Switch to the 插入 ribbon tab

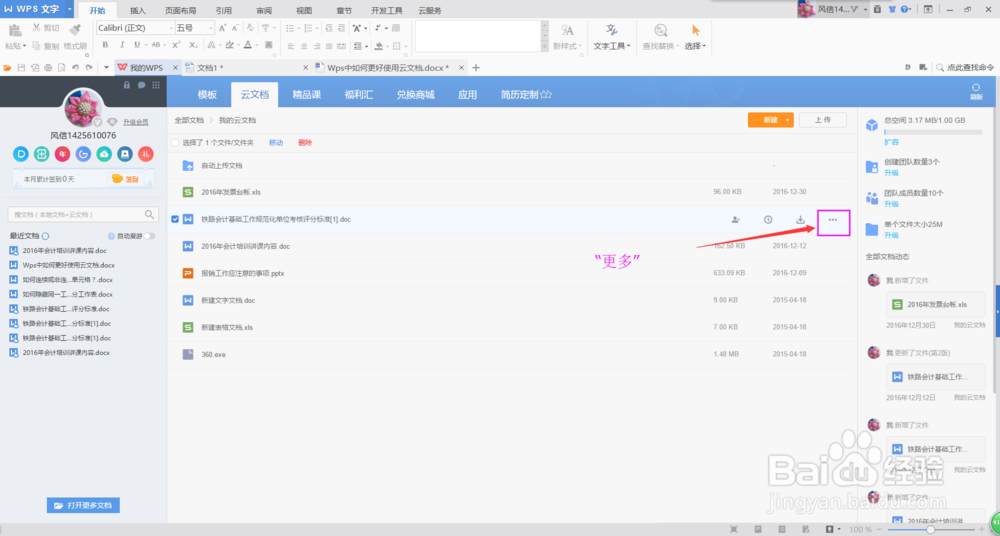(138, 11)
